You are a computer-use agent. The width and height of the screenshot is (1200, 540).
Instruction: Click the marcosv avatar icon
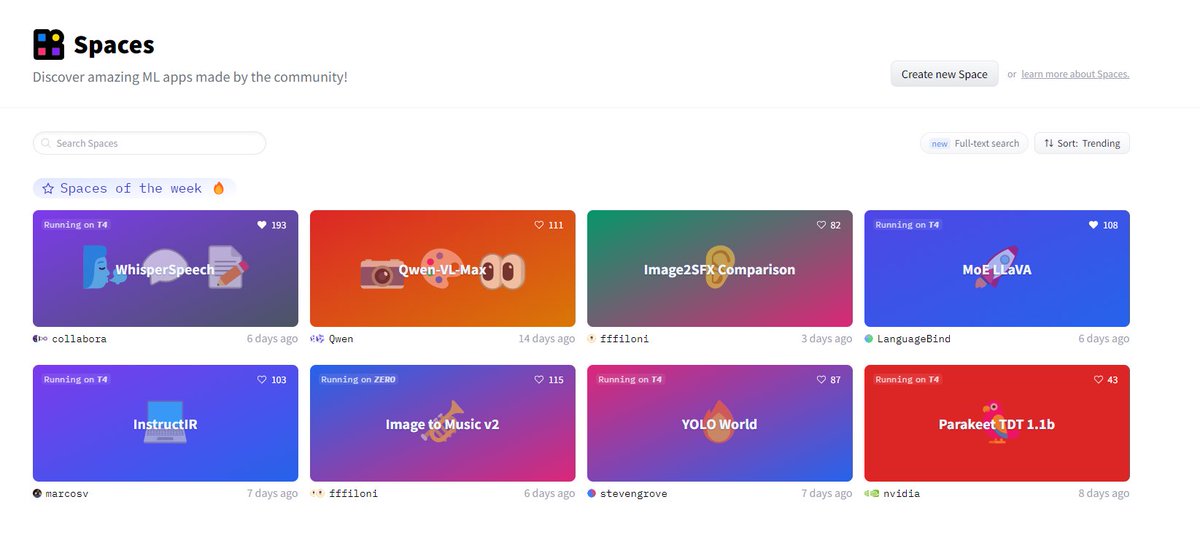pyautogui.click(x=38, y=494)
